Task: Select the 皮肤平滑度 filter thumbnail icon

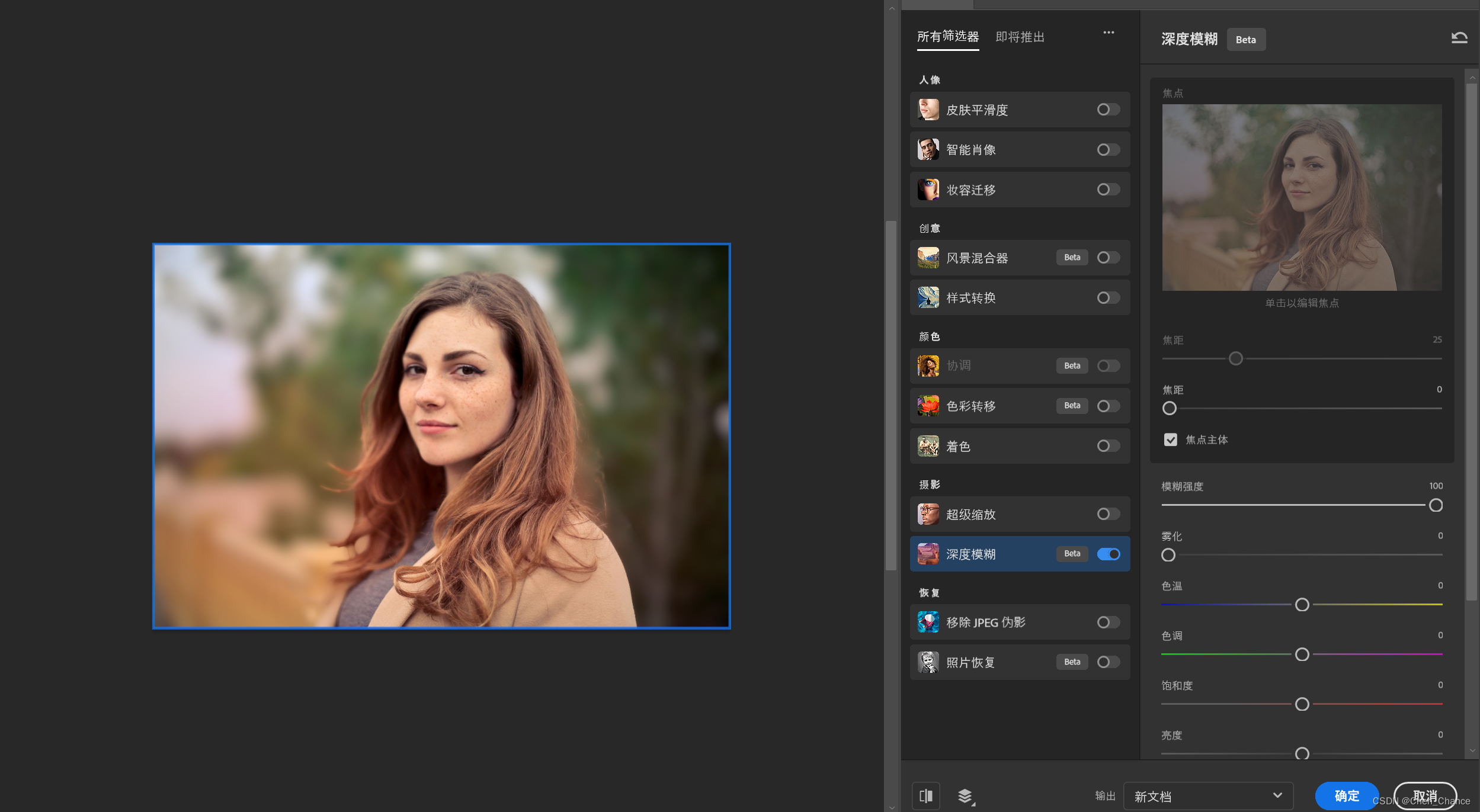Action: 928,110
